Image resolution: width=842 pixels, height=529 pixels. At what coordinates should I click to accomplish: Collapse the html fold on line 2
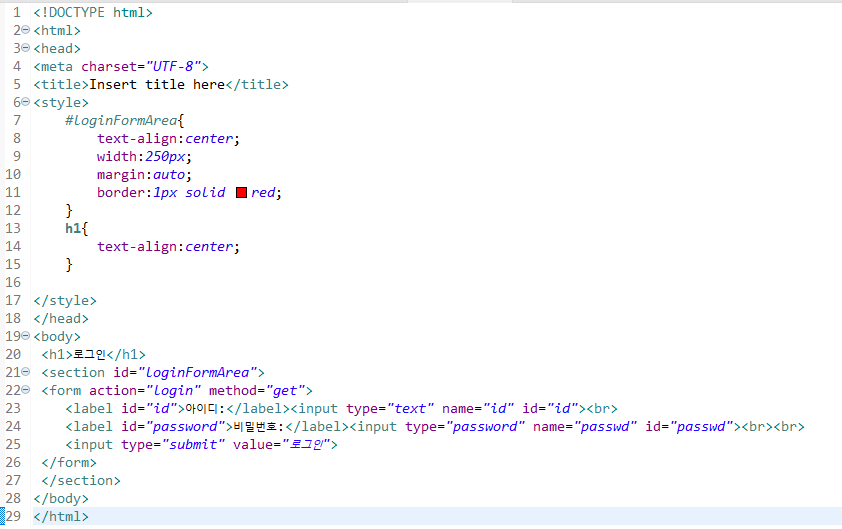[x=25, y=30]
